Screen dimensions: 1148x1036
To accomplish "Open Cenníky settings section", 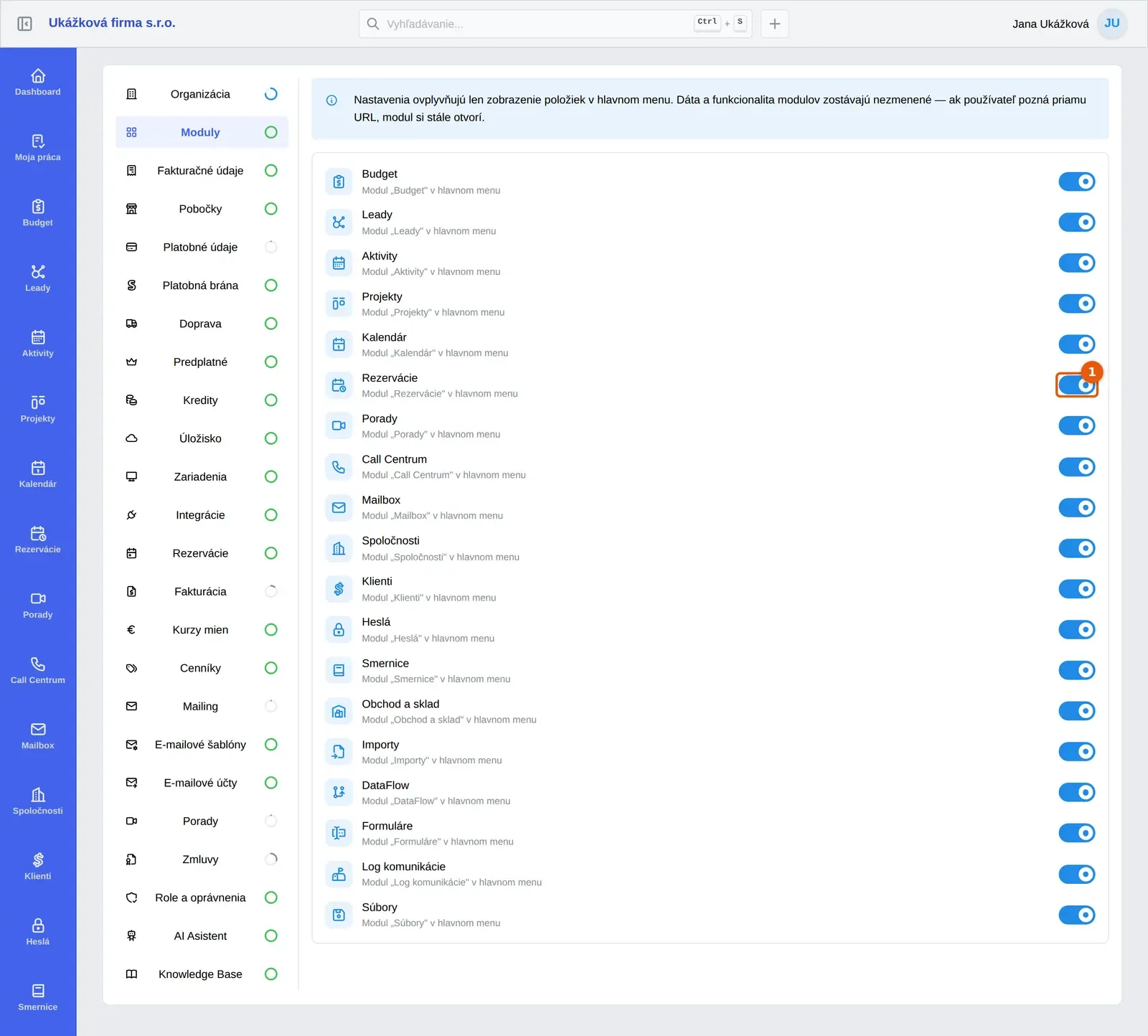I will click(x=202, y=668).
